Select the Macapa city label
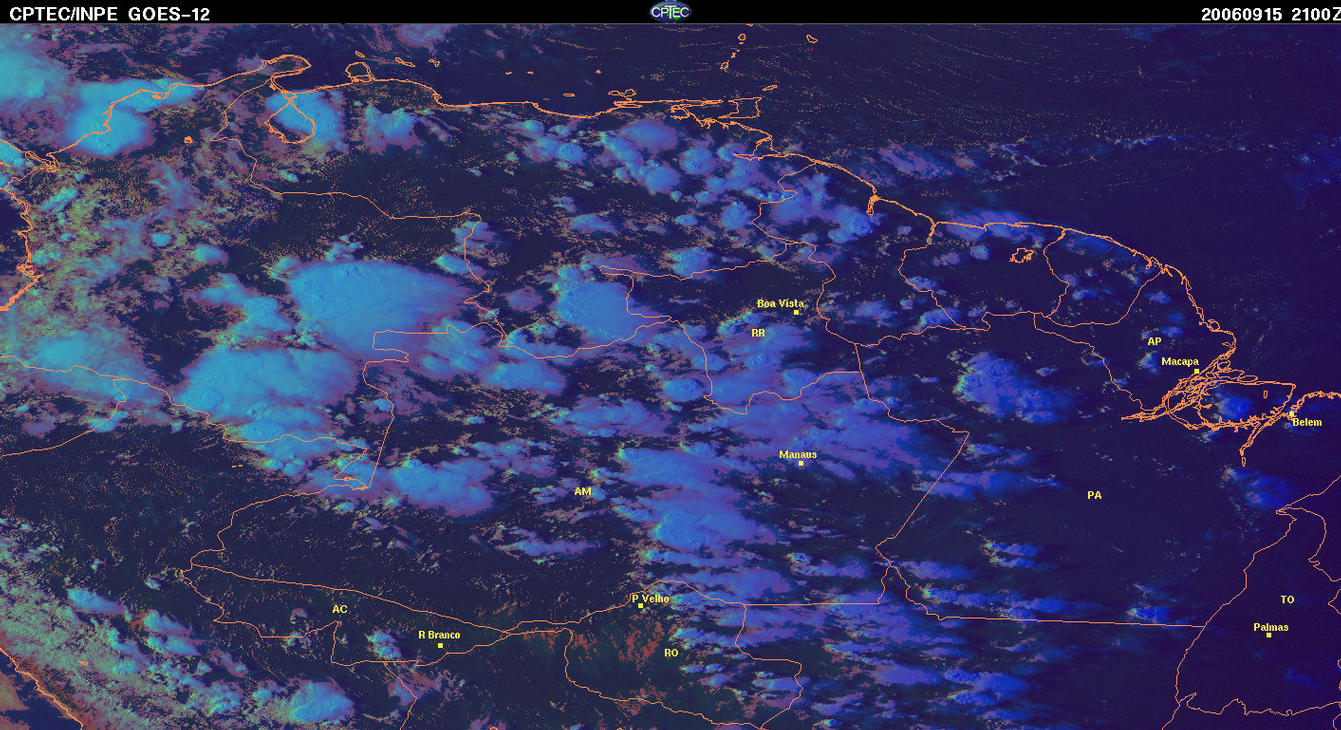 (1180, 361)
